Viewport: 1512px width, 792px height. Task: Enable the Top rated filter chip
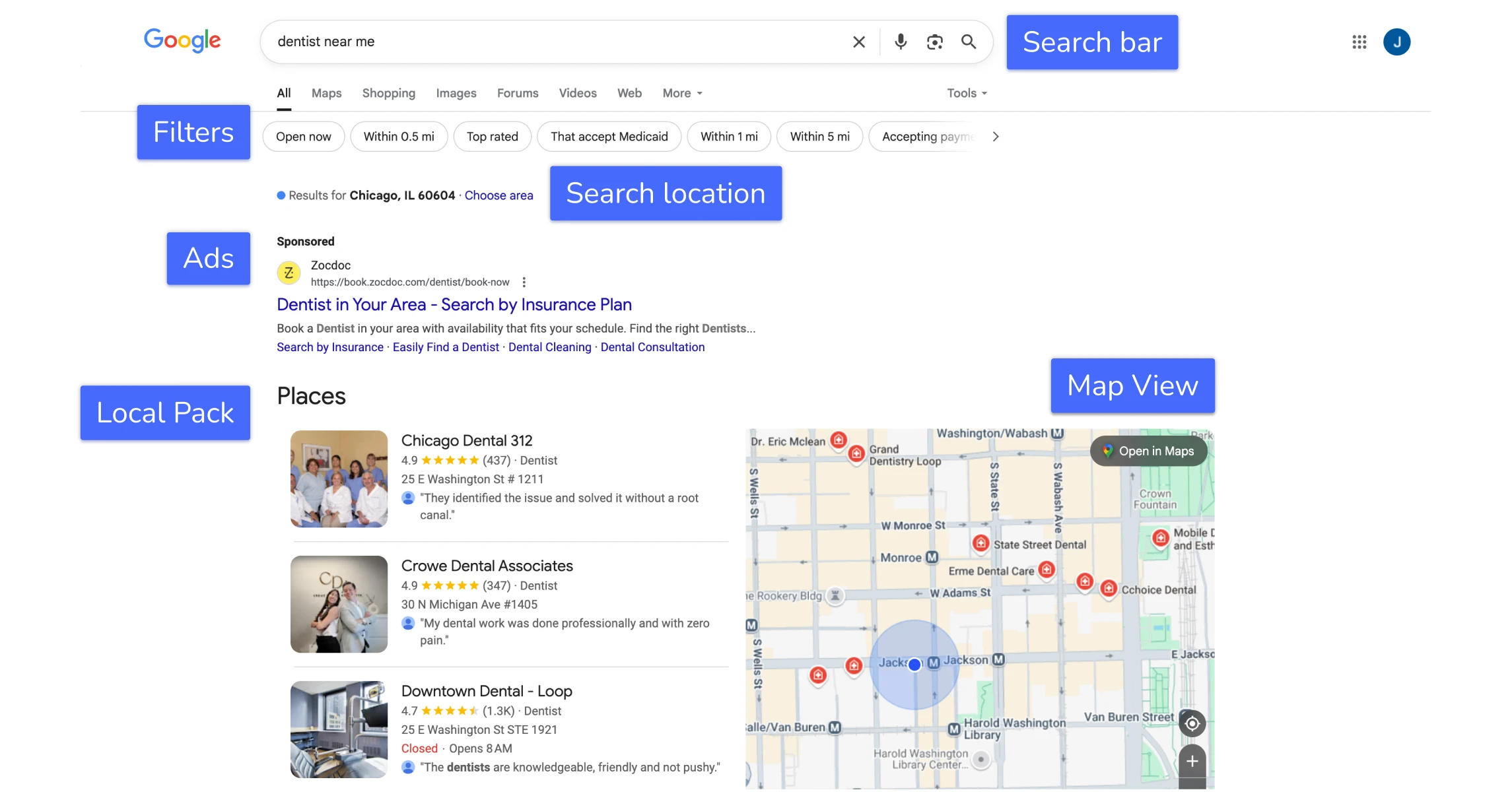tap(492, 137)
